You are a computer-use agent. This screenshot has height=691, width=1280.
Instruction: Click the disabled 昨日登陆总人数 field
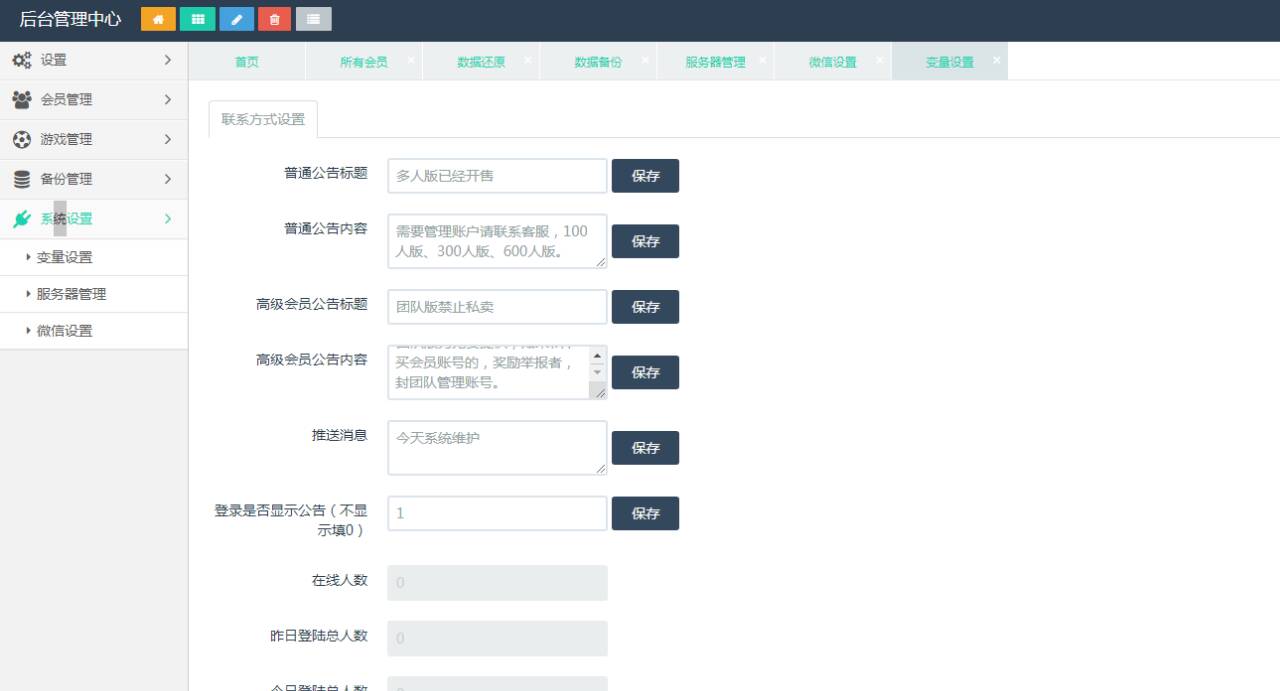497,638
